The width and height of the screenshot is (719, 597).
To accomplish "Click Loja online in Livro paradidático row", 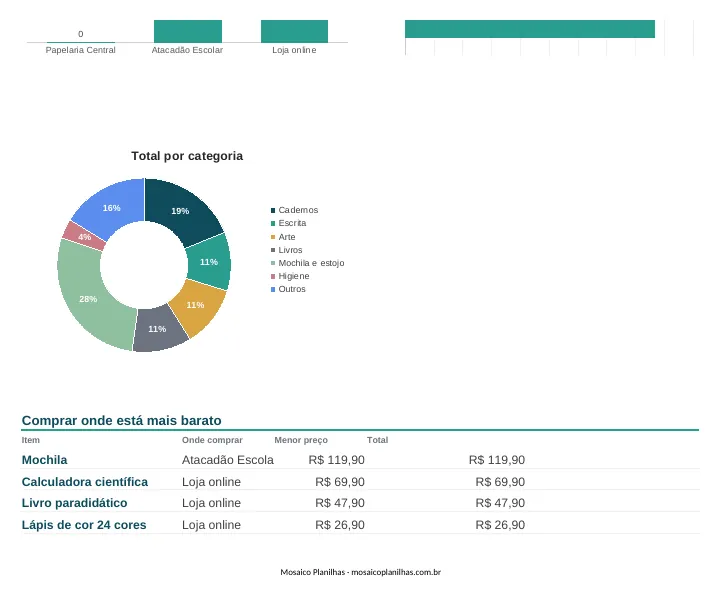I will (x=211, y=503).
